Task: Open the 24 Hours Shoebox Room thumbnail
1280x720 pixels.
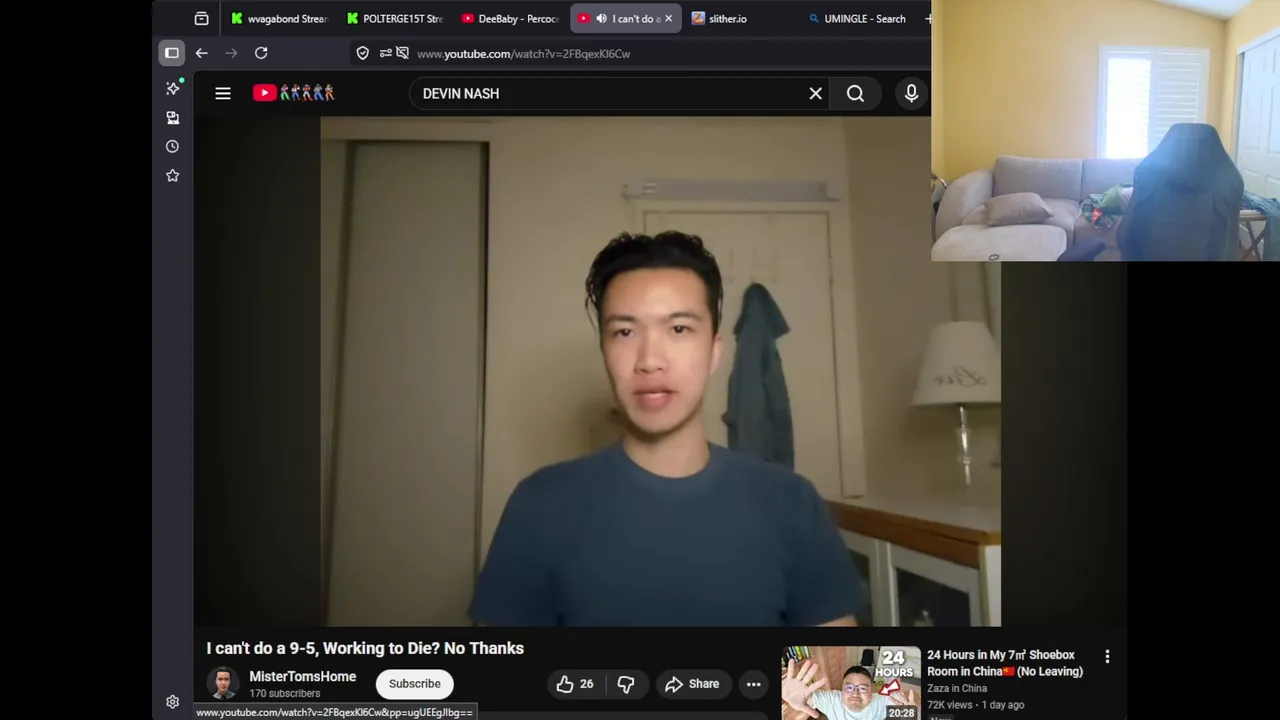Action: pyautogui.click(x=851, y=684)
